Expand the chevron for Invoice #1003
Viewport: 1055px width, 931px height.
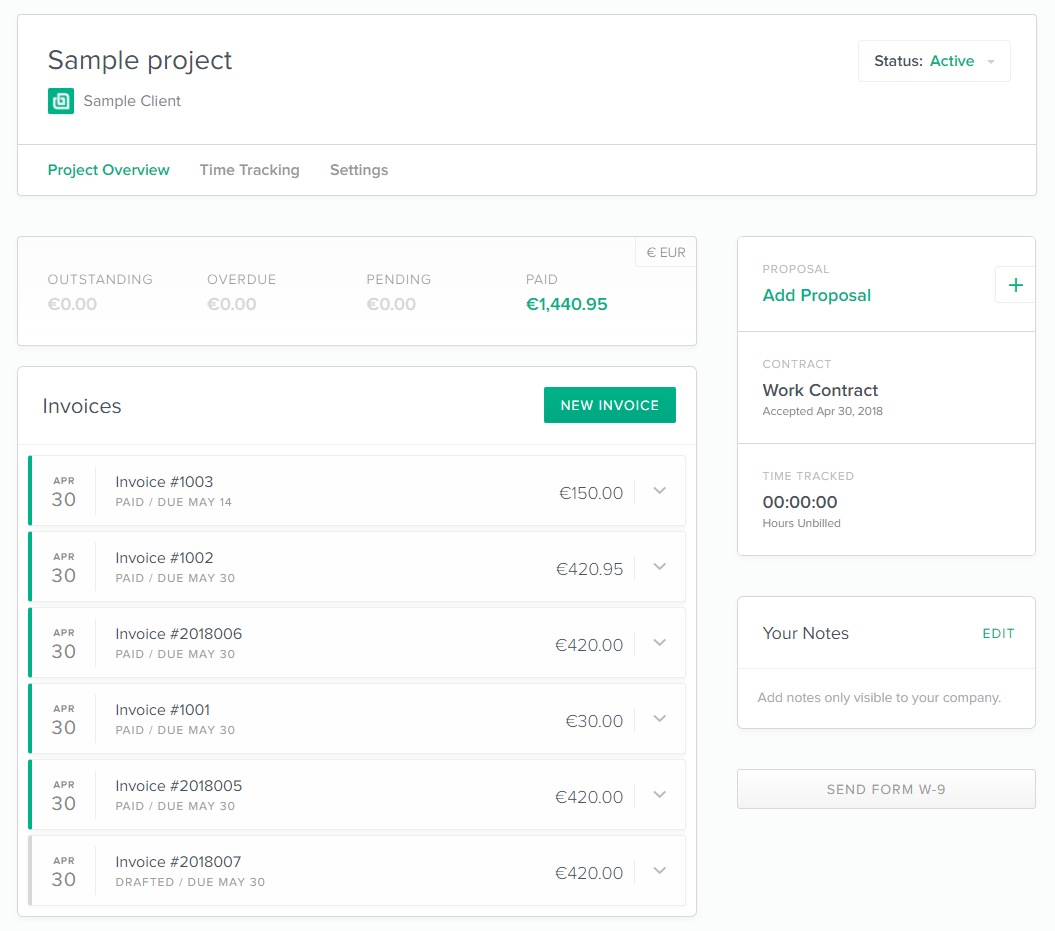[x=660, y=490]
